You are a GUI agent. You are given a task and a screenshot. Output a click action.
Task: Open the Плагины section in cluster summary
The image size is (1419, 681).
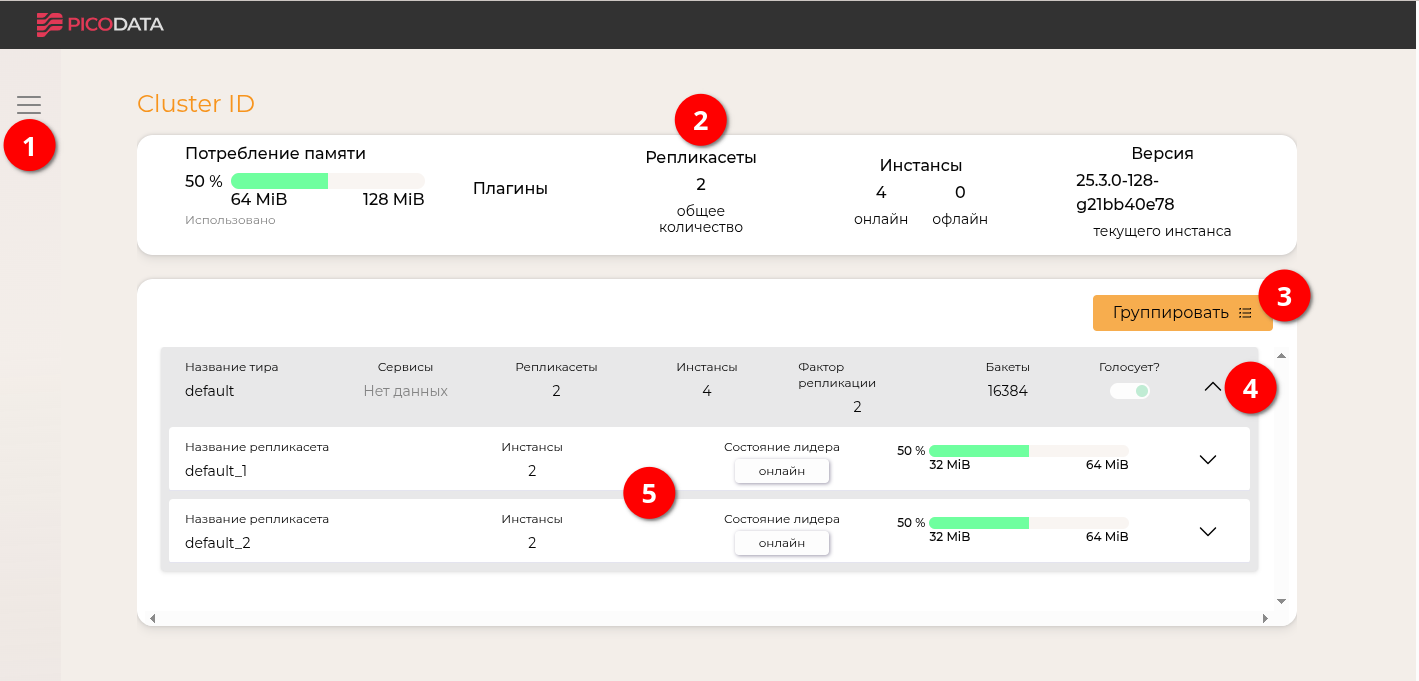point(510,188)
